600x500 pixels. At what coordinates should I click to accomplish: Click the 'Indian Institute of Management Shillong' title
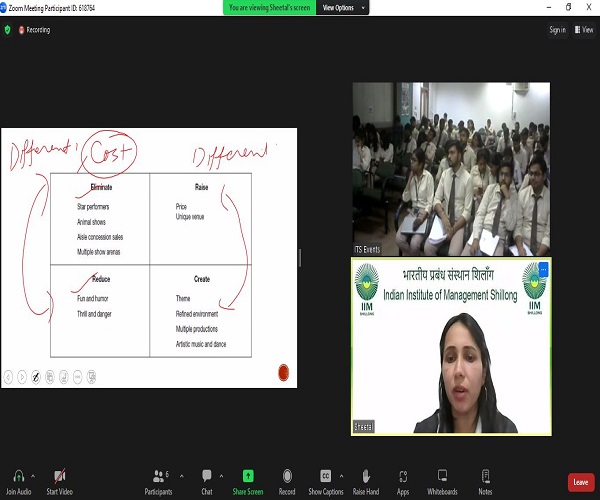[450, 295]
